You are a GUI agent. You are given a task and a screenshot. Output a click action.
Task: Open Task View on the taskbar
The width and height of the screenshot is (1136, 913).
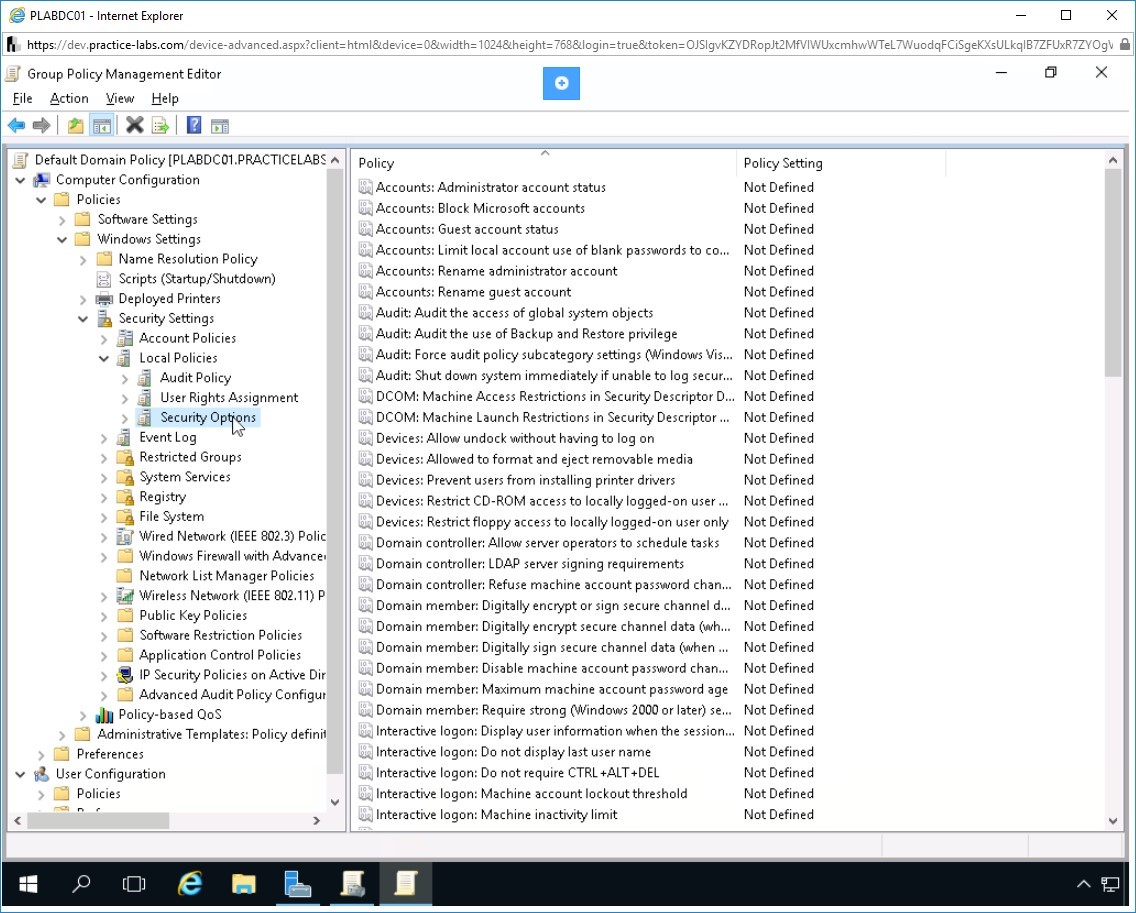coord(134,883)
